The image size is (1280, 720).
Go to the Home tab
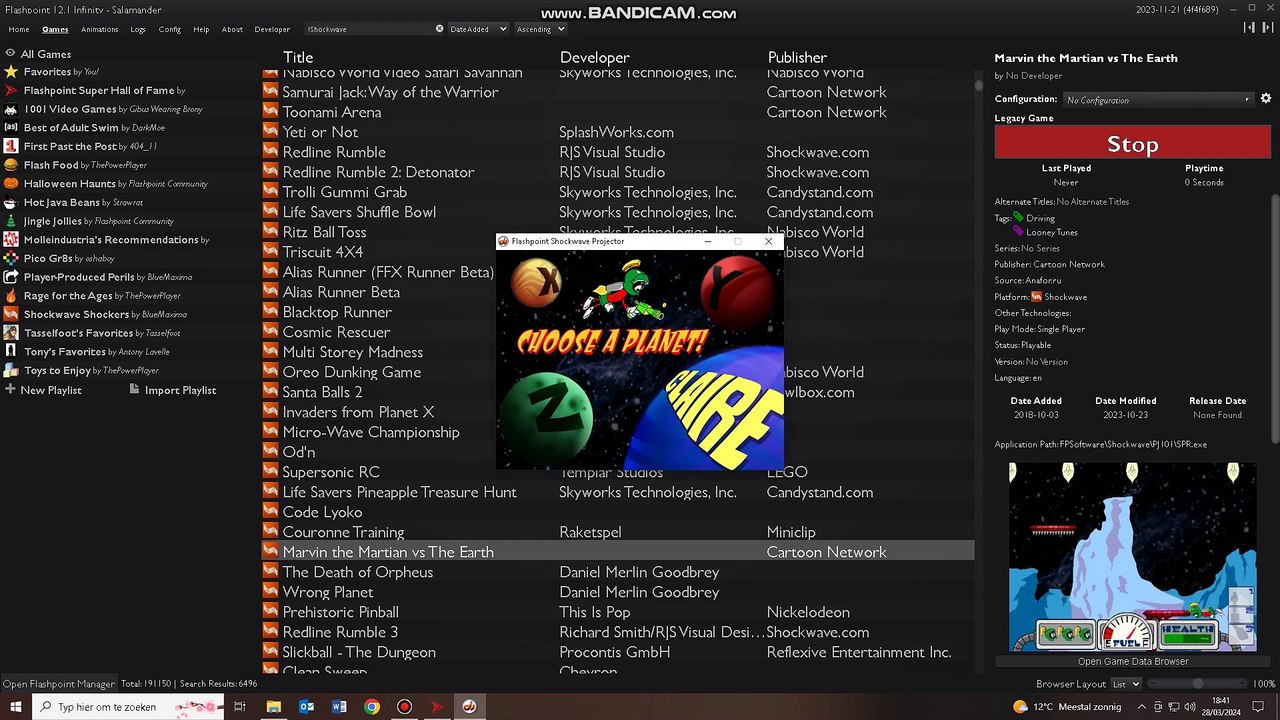(x=19, y=29)
